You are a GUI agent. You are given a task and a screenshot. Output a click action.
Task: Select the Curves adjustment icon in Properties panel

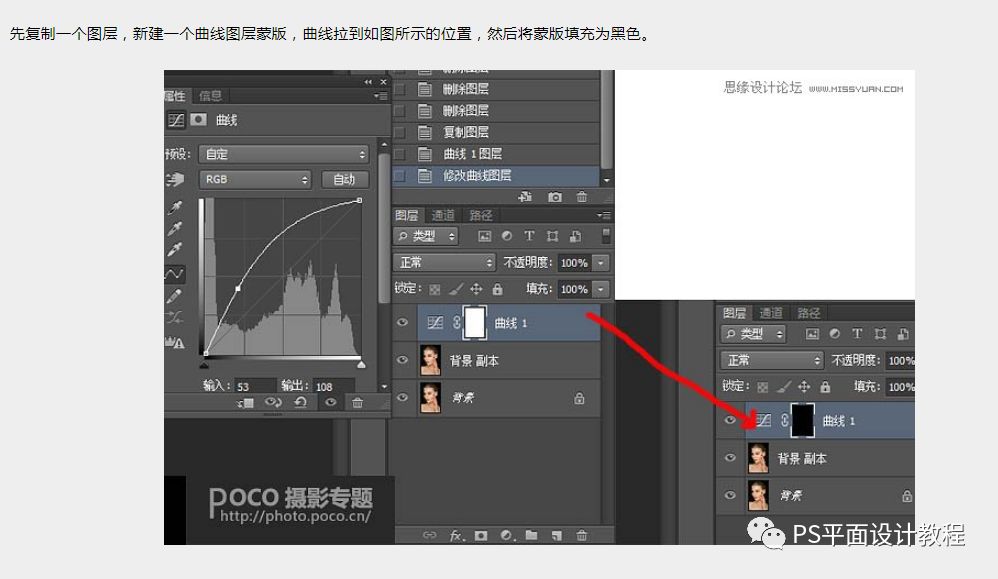point(174,118)
